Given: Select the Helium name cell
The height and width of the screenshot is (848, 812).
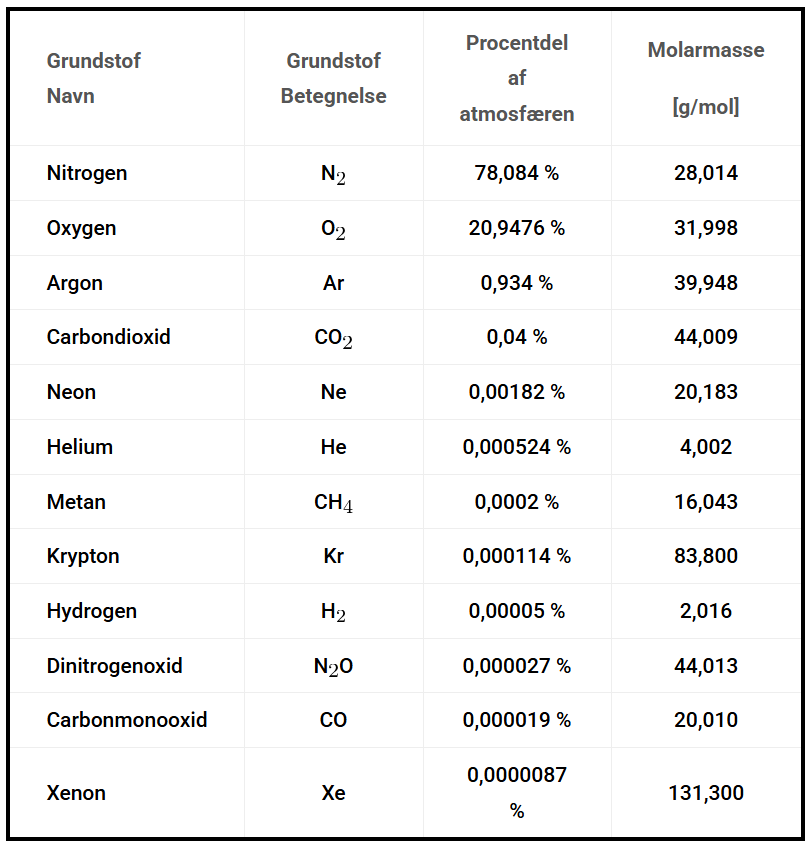Looking at the screenshot, I should (80, 447).
